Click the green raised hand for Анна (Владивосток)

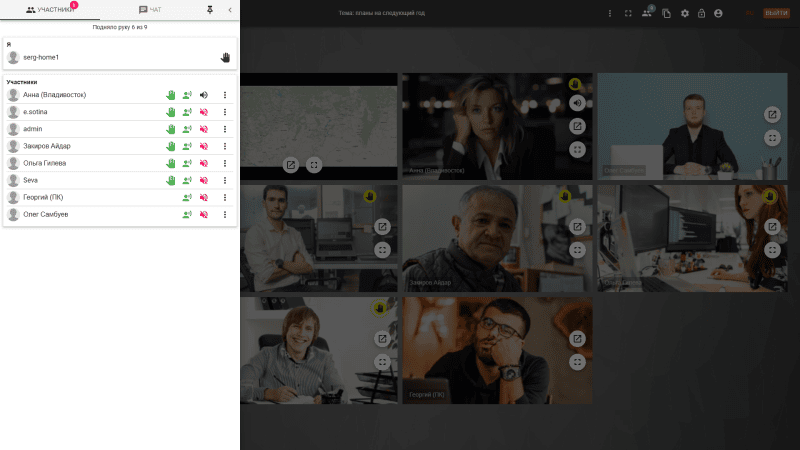coord(171,95)
